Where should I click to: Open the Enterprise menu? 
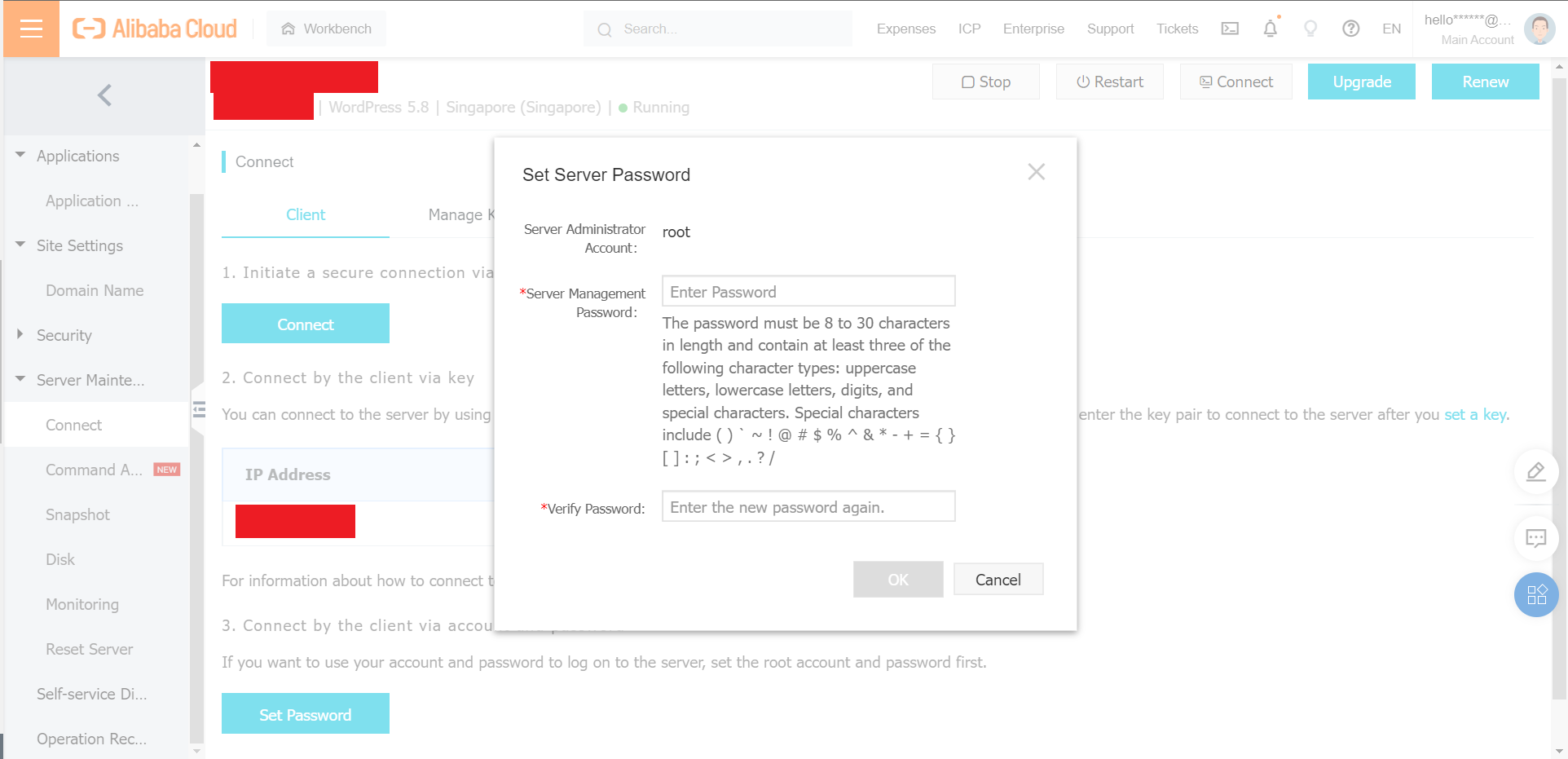(1033, 29)
